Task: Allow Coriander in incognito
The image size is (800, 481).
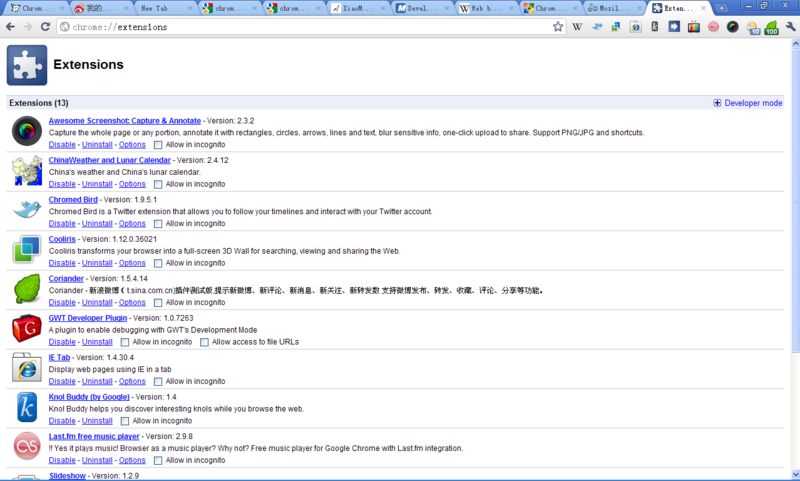Action: tap(158, 302)
